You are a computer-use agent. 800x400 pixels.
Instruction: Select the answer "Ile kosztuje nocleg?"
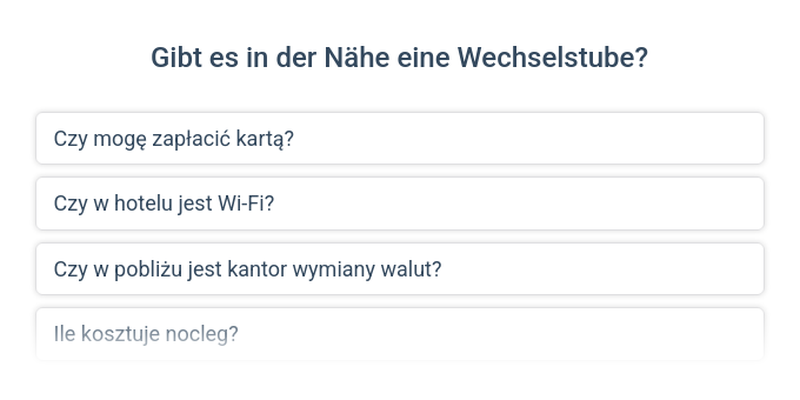click(400, 333)
